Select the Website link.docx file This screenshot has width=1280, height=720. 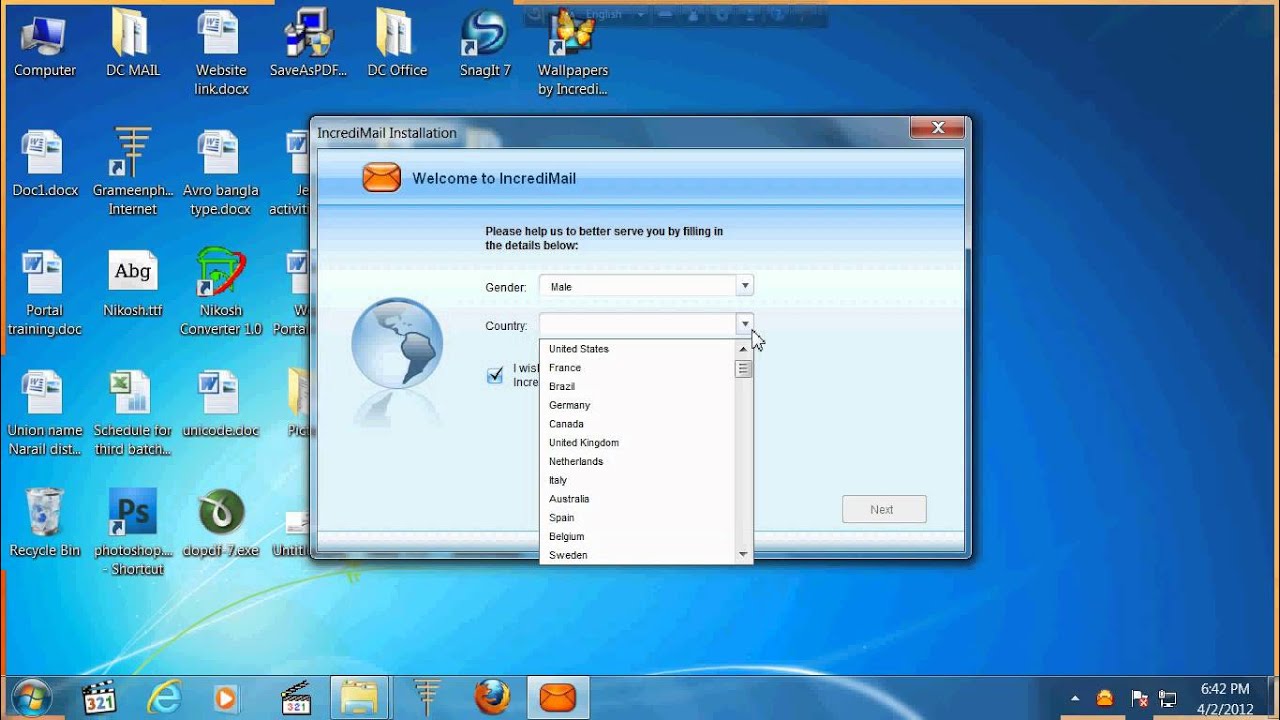pyautogui.click(x=221, y=53)
